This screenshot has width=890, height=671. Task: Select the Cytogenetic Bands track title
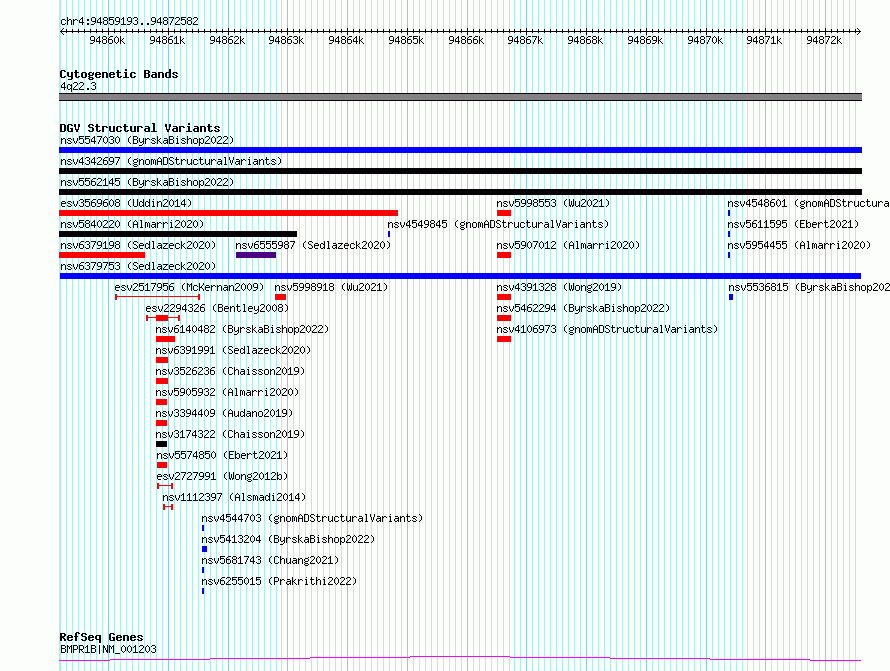click(x=119, y=74)
